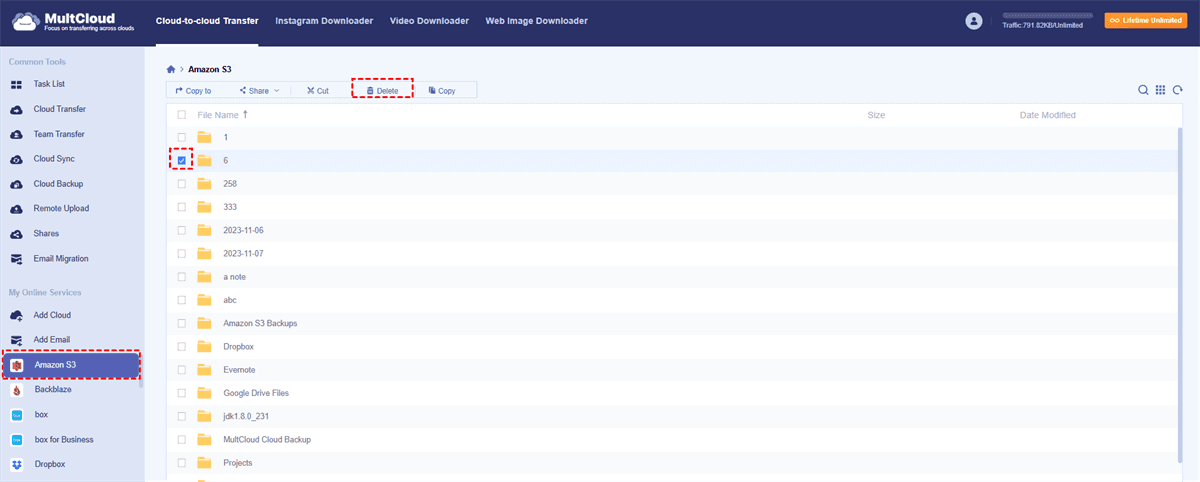Click Amazon S3 in the breadcrumb
The width and height of the screenshot is (1200, 482).
tap(210, 70)
